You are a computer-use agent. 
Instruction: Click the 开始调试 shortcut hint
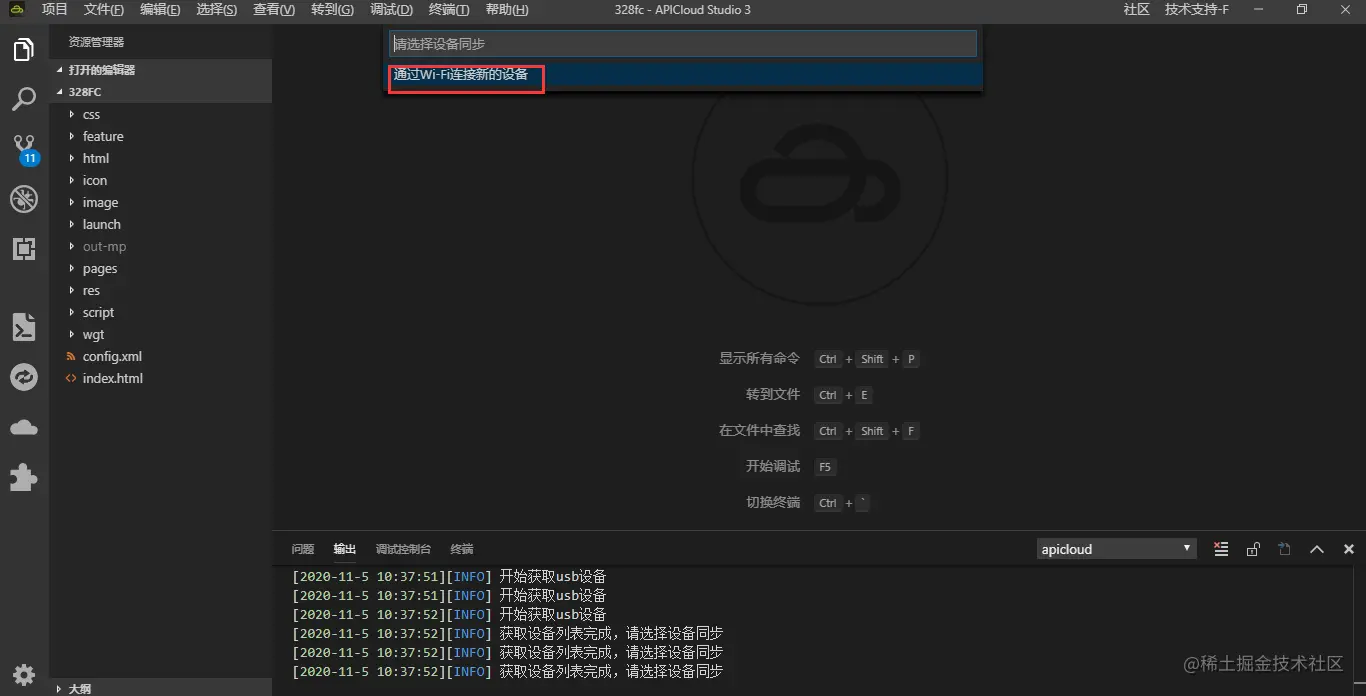(773, 466)
